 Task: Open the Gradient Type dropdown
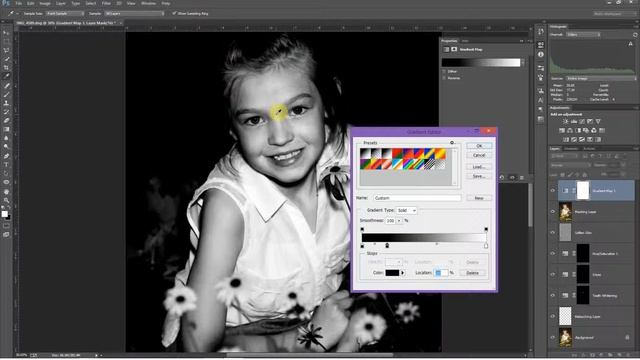pos(407,210)
